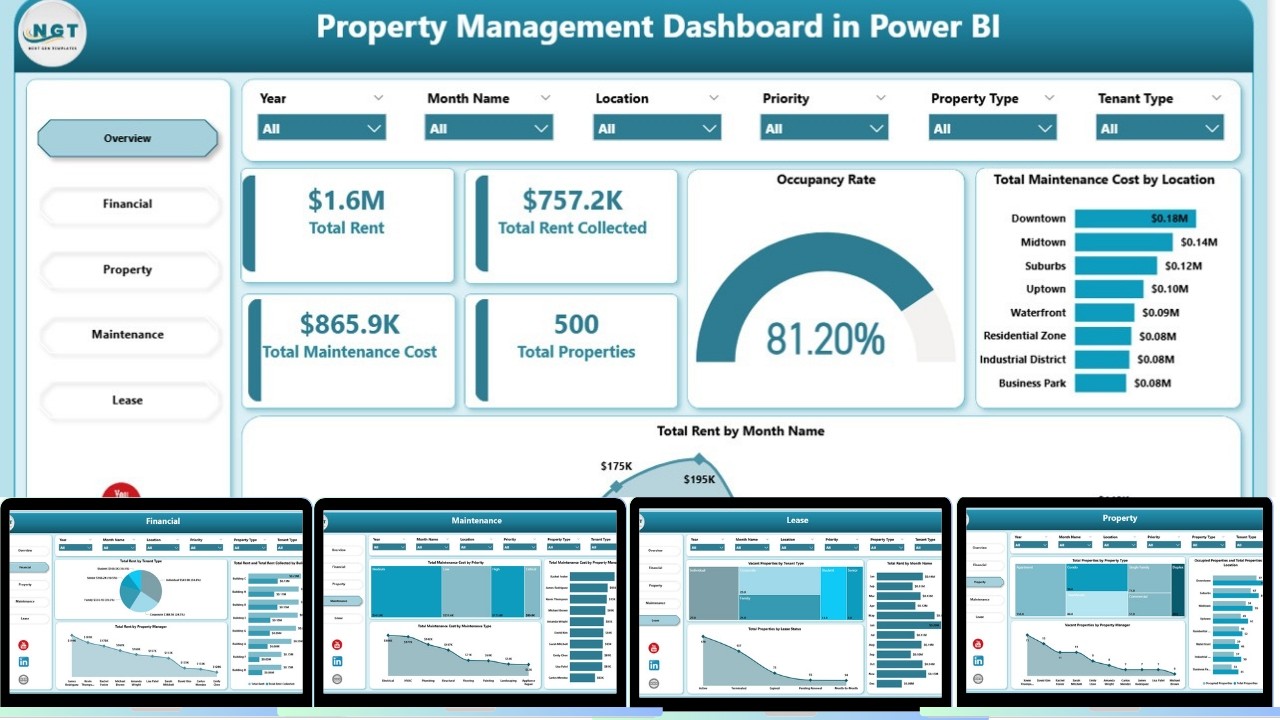This screenshot has height=720, width=1280.
Task: Open the Priority slicer All dropdown
Action: 825,128
